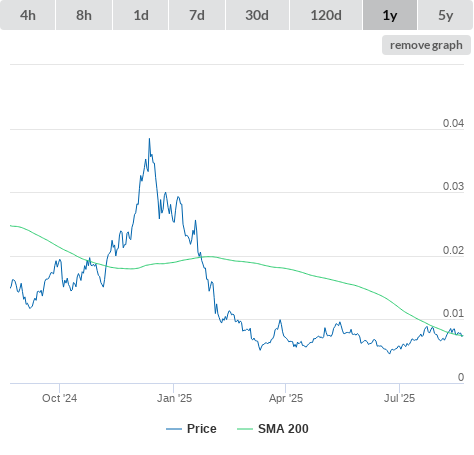Click the 0.02 y-axis label
474x455 pixels.
tap(453, 250)
